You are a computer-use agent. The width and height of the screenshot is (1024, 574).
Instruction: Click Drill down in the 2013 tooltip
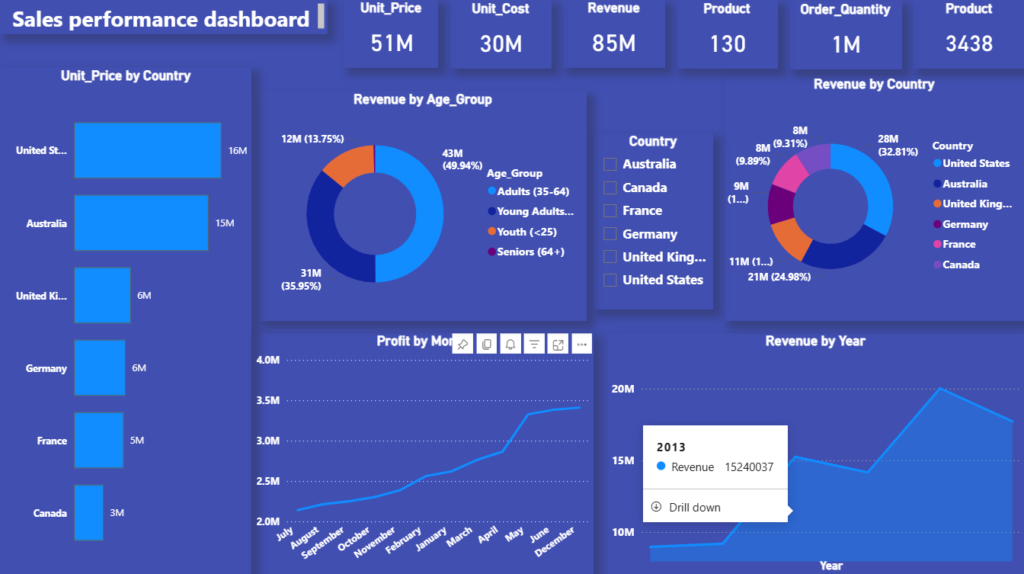pos(694,507)
